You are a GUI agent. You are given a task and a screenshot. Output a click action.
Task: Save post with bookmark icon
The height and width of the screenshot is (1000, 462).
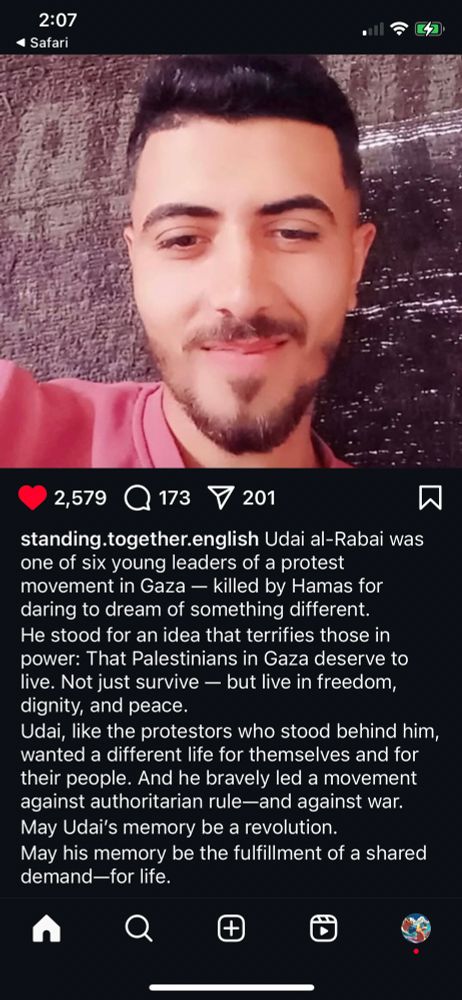tap(430, 498)
